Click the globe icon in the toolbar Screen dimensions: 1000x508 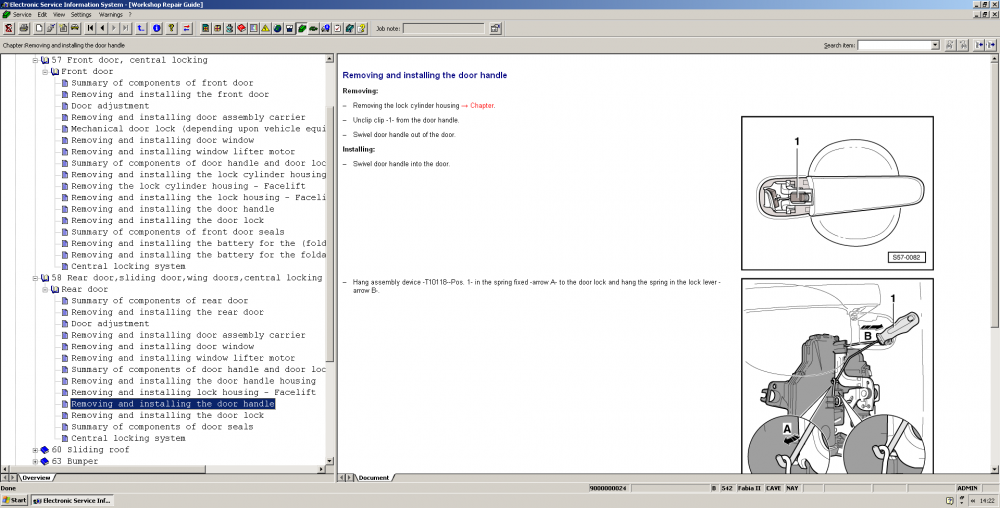[277, 28]
